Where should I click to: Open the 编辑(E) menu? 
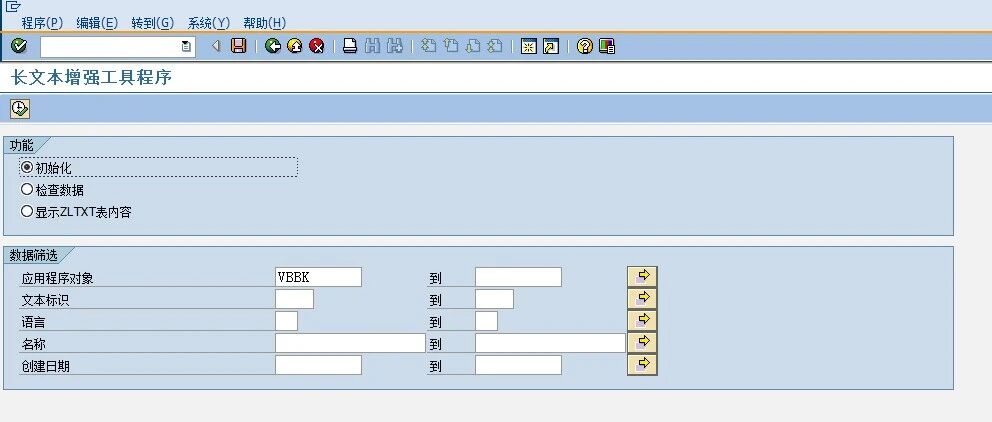click(97, 23)
